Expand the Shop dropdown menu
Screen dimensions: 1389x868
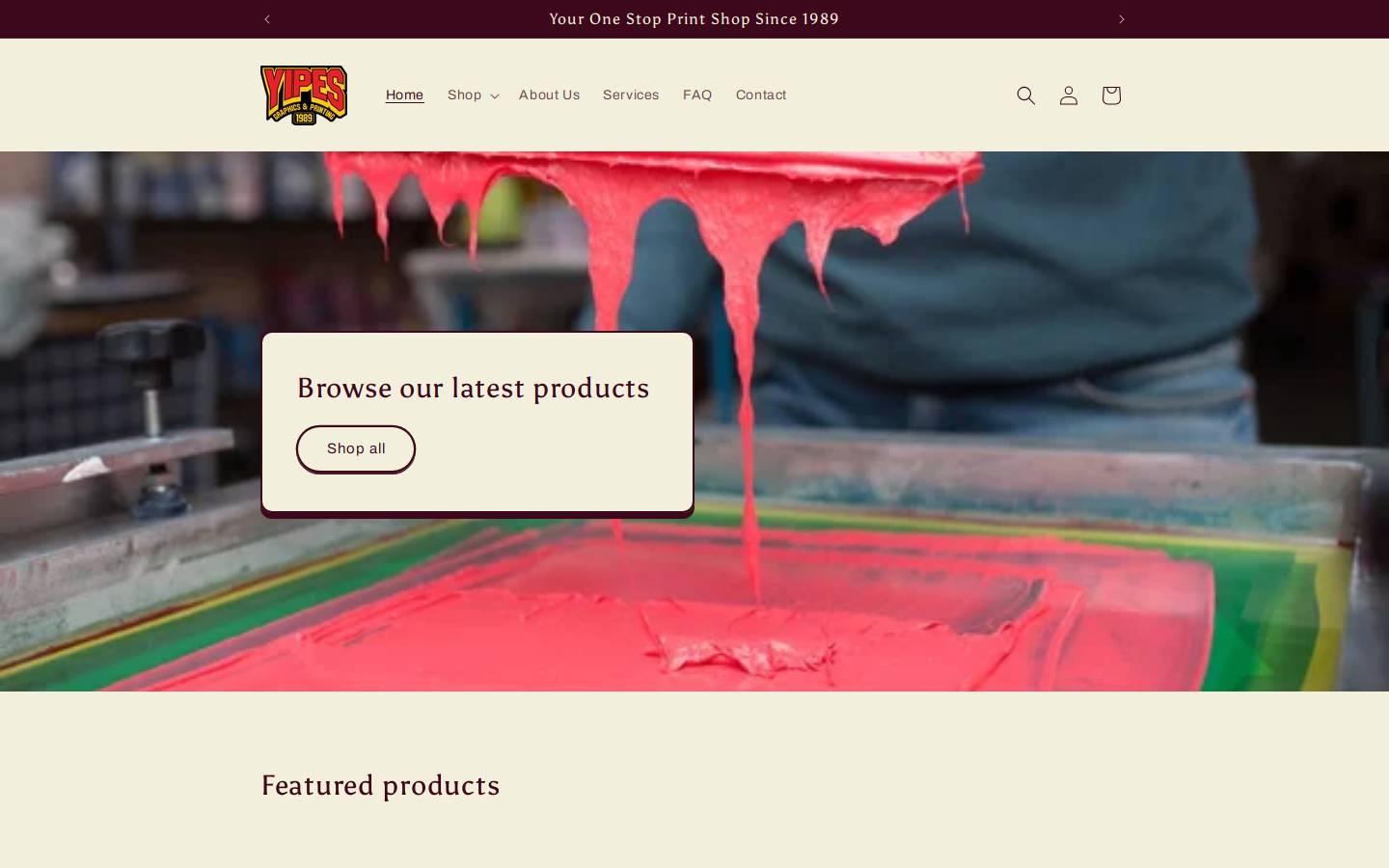473,95
